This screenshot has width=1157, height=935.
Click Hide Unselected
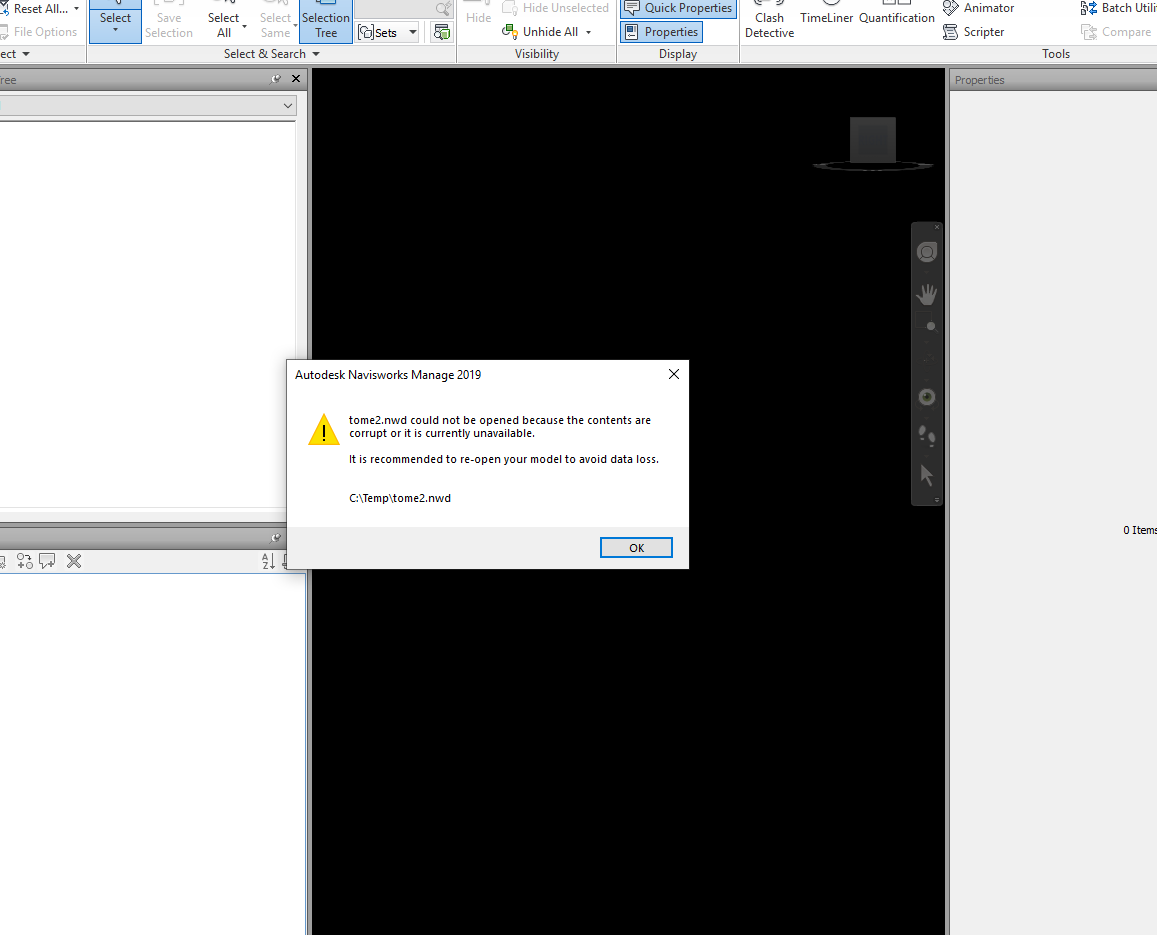click(x=556, y=8)
